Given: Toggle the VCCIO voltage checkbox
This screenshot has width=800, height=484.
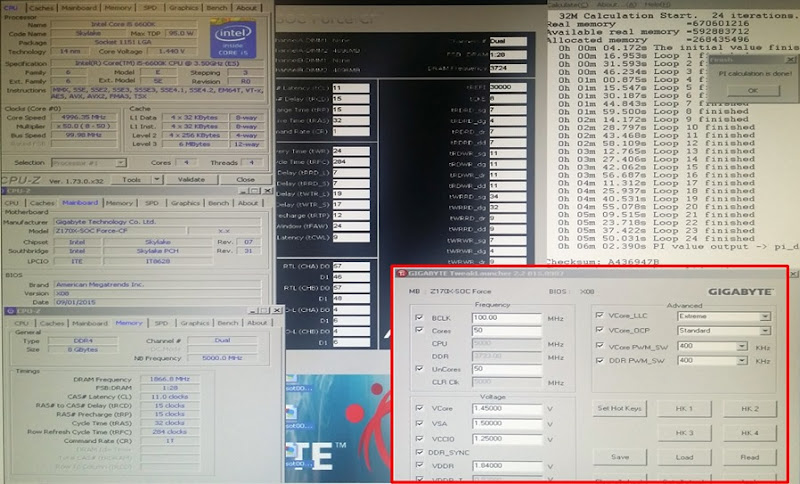Looking at the screenshot, I should 419,439.
